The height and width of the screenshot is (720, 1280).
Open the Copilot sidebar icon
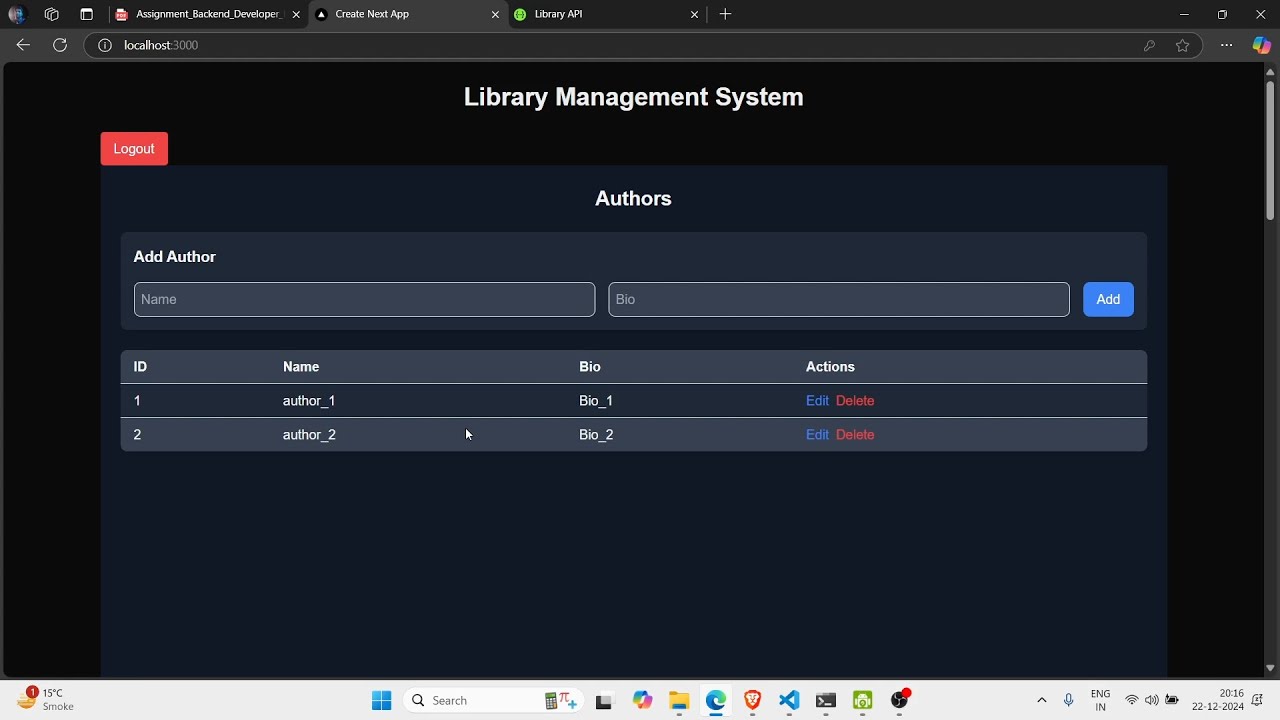(x=1262, y=45)
